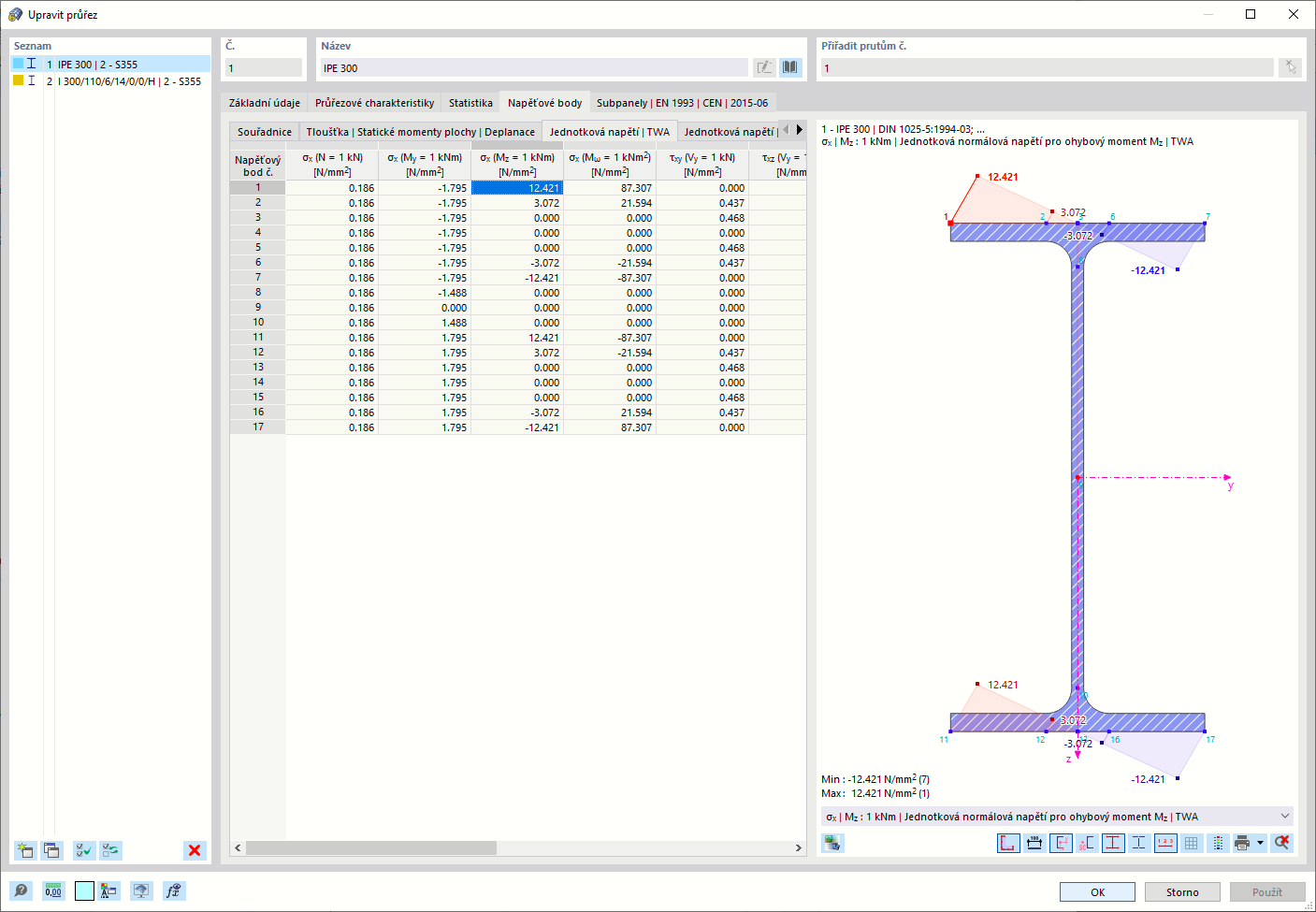
Task: Click the horizontal table scrollbar
Action: coord(371,847)
